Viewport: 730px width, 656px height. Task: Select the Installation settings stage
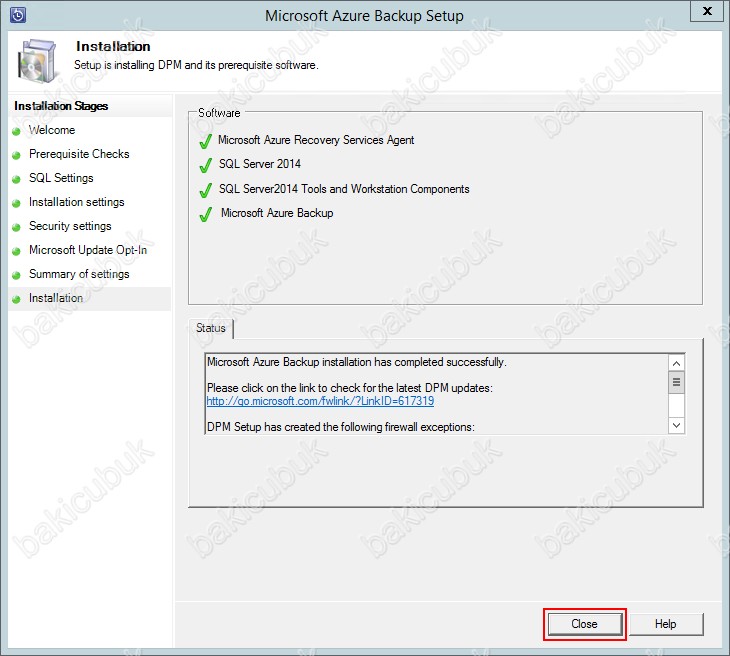[76, 202]
